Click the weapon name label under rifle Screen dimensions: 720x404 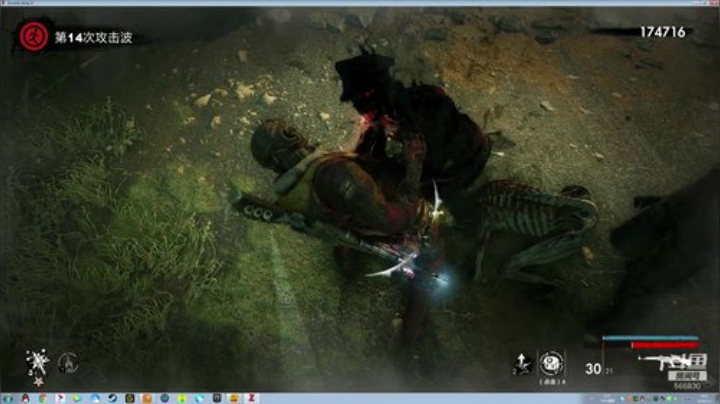tap(687, 376)
